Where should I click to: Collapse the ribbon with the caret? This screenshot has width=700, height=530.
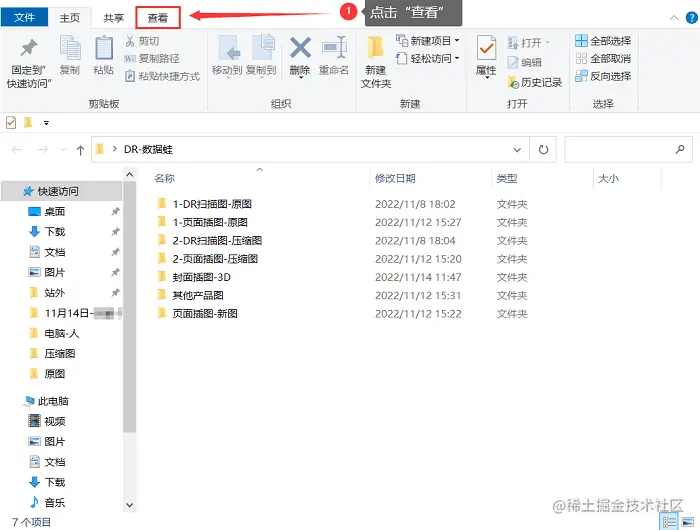tap(674, 18)
